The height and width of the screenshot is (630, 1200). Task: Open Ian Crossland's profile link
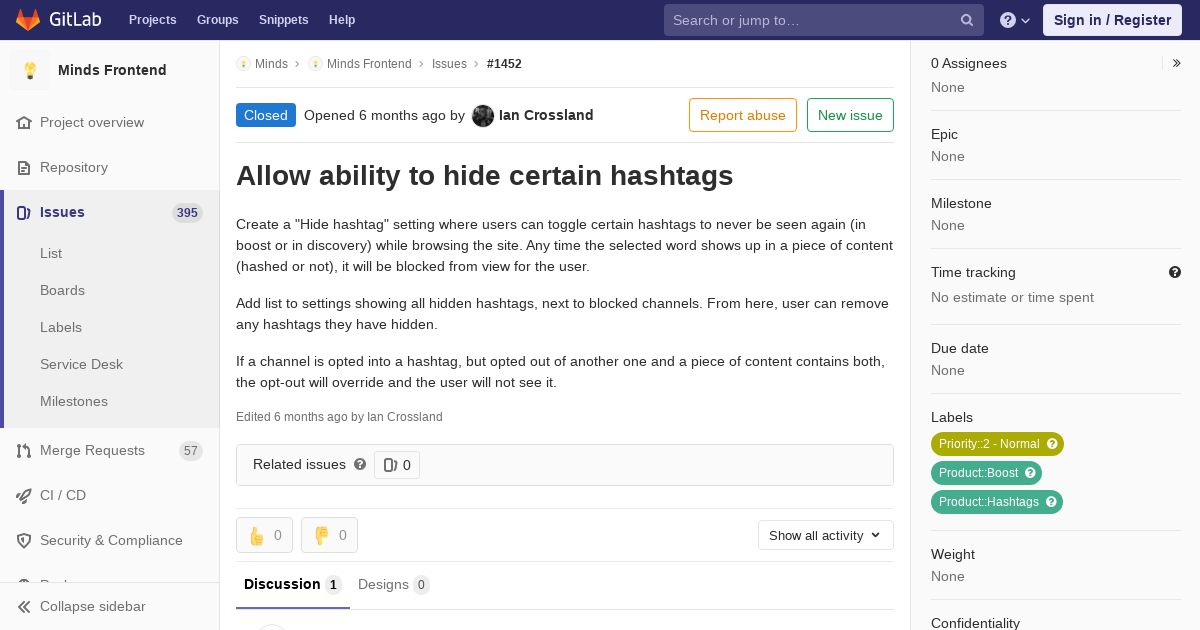546,115
